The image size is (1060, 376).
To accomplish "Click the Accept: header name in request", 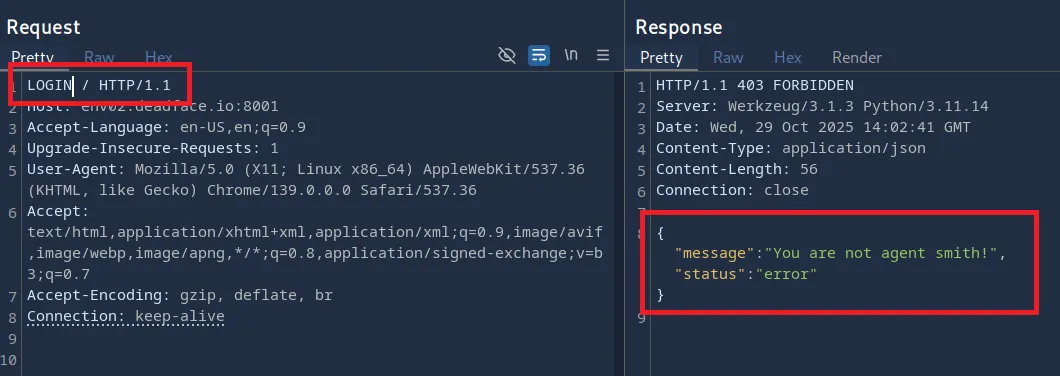I will coord(57,211).
